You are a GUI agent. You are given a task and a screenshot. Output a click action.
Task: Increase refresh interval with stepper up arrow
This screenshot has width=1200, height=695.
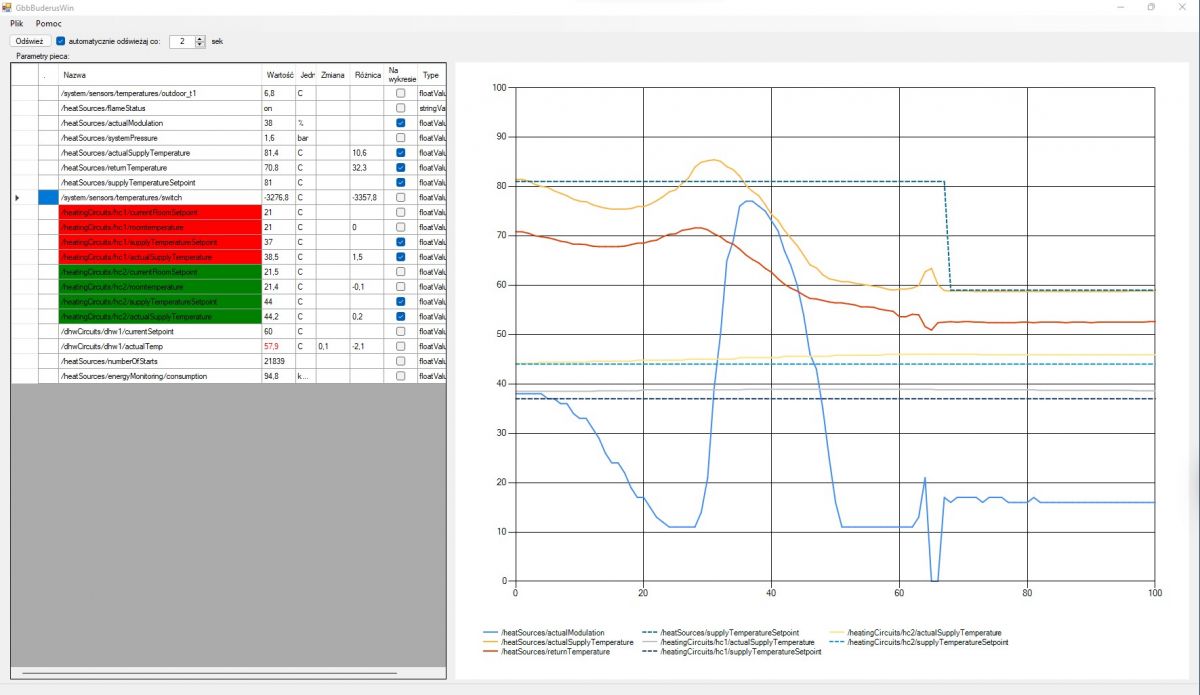[x=200, y=39]
